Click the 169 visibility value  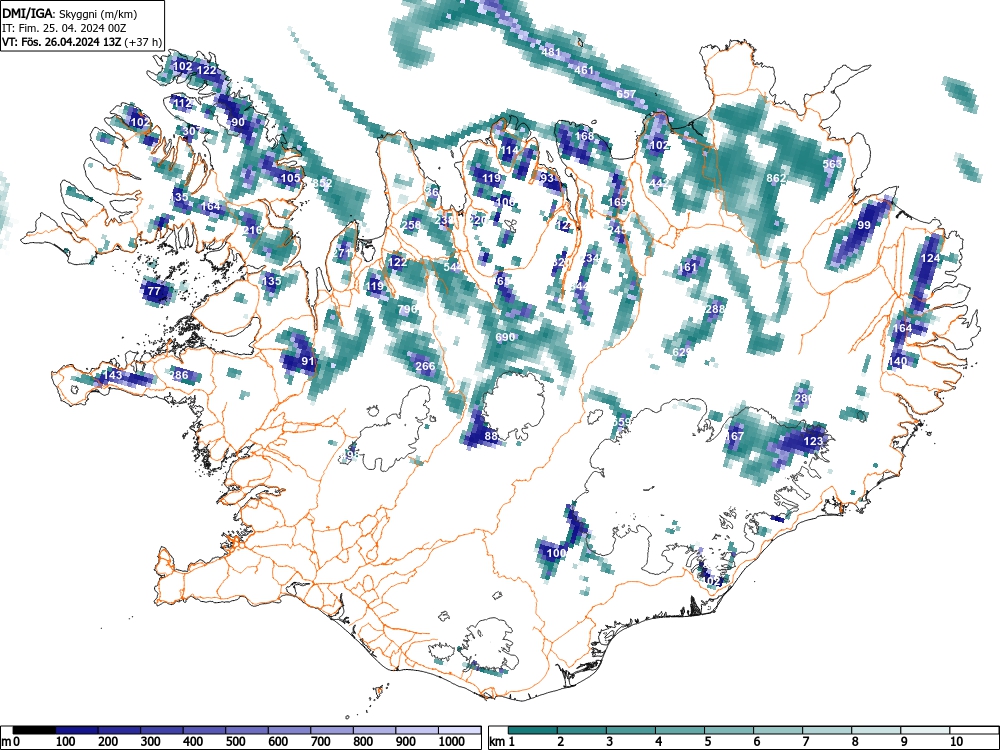617,202
